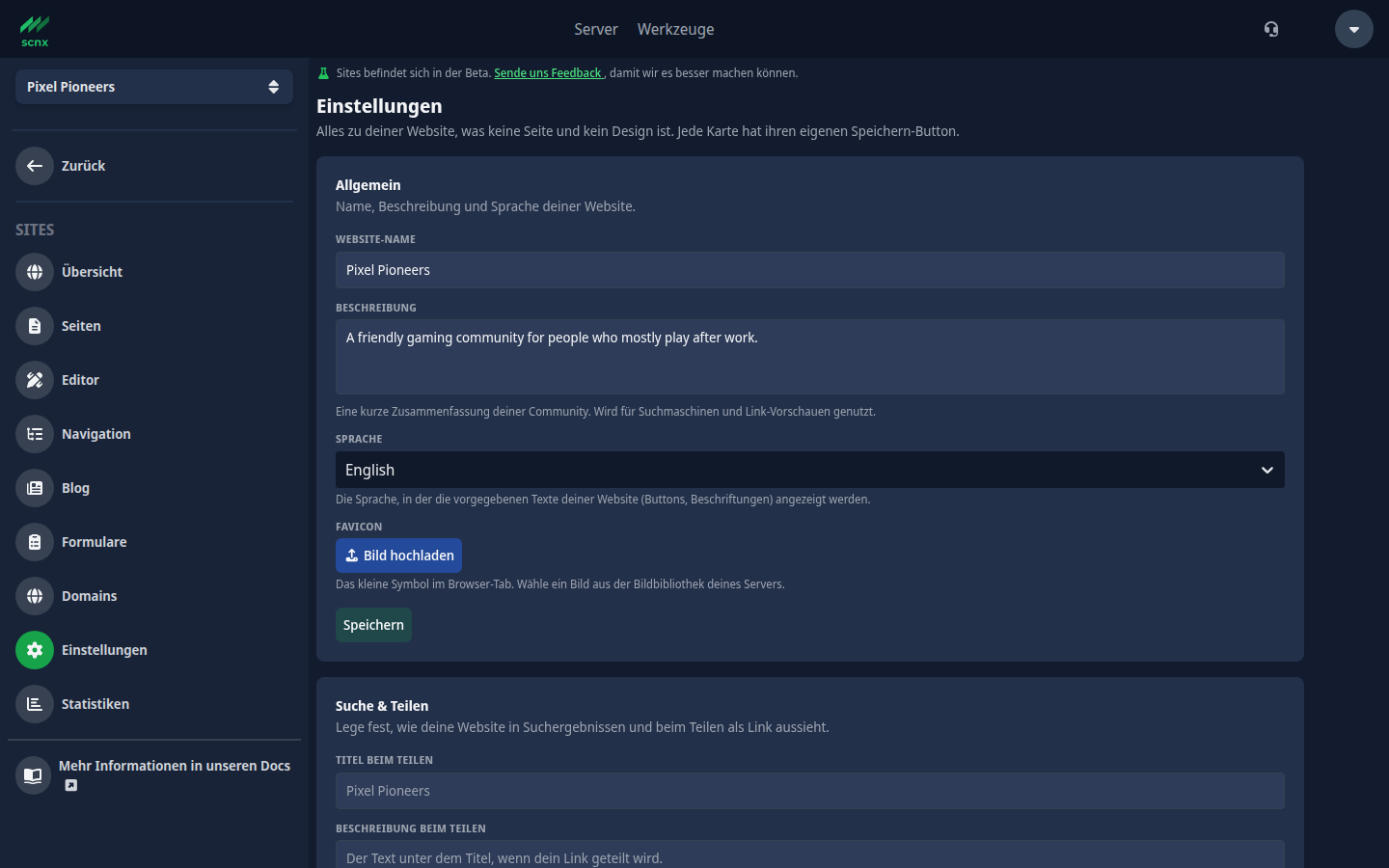Click the Beschreibung beim Teilen text area
This screenshot has width=1389, height=868.
pyautogui.click(x=810, y=854)
